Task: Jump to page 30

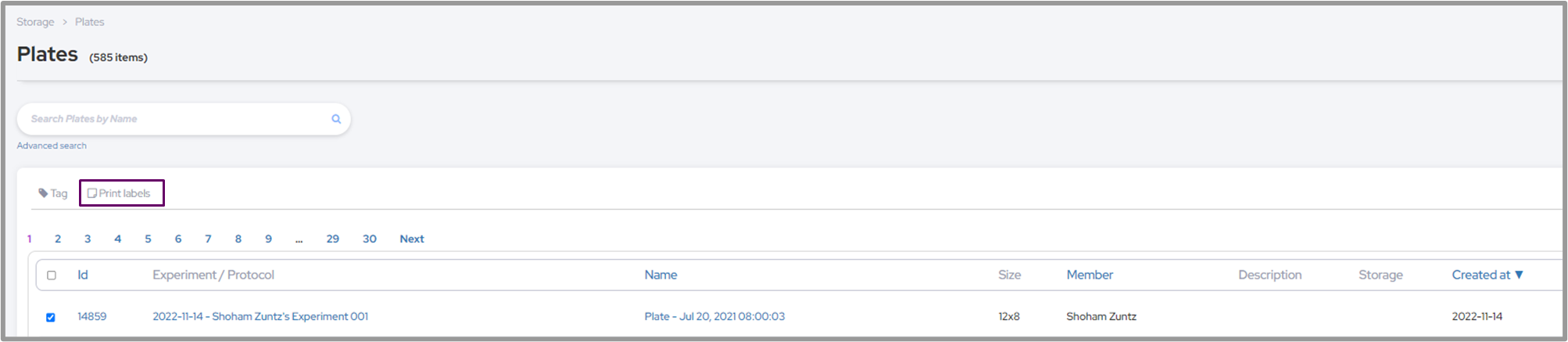Action: (370, 239)
